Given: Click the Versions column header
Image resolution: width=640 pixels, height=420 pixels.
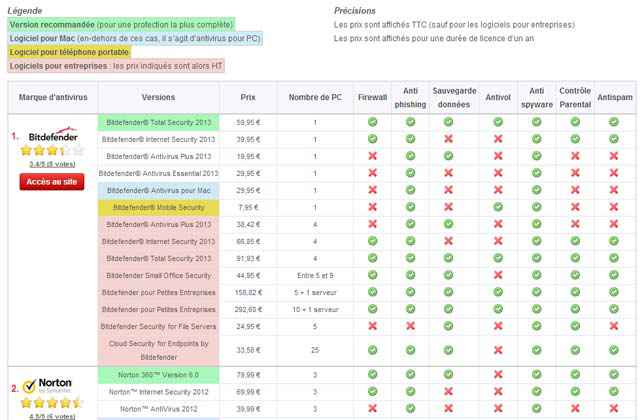Looking at the screenshot, I should tap(158, 97).
